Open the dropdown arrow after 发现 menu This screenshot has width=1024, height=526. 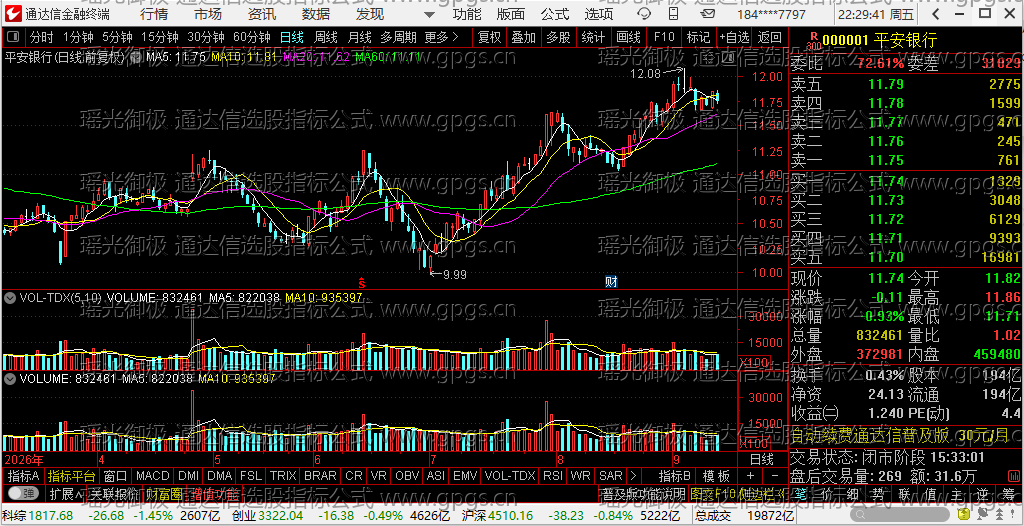(428, 14)
